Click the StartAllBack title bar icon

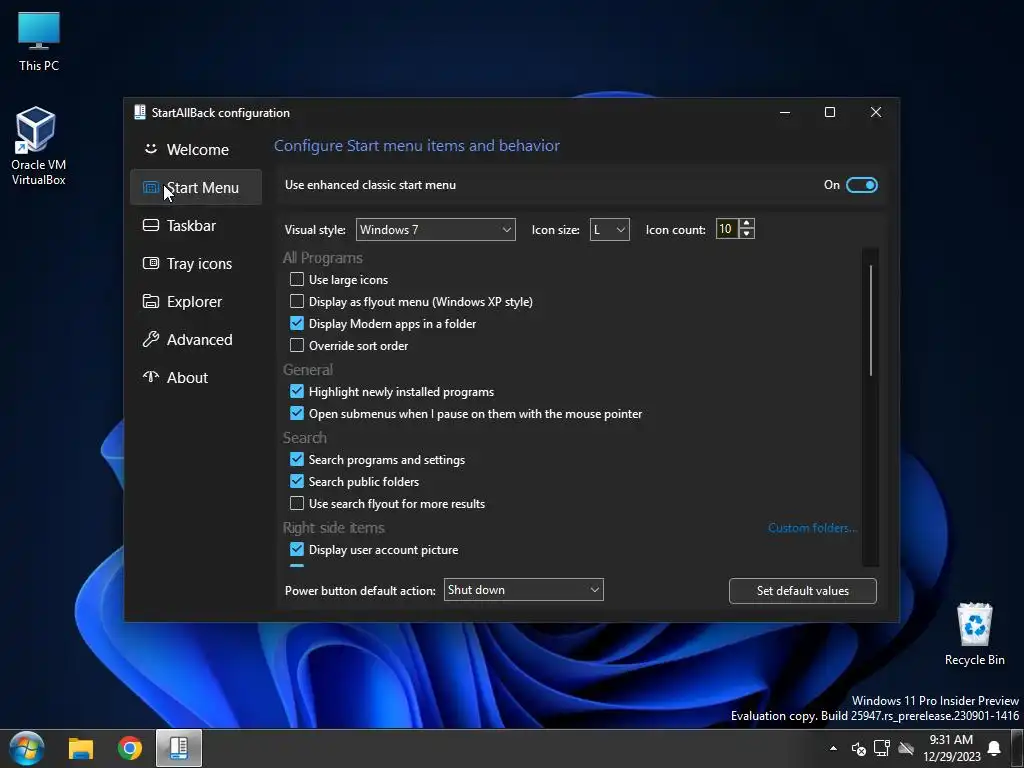coord(140,112)
